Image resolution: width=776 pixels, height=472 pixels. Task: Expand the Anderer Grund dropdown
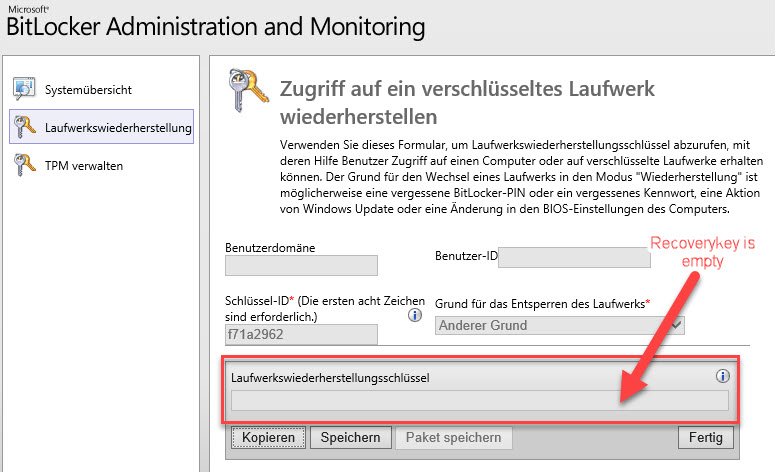pyautogui.click(x=559, y=325)
